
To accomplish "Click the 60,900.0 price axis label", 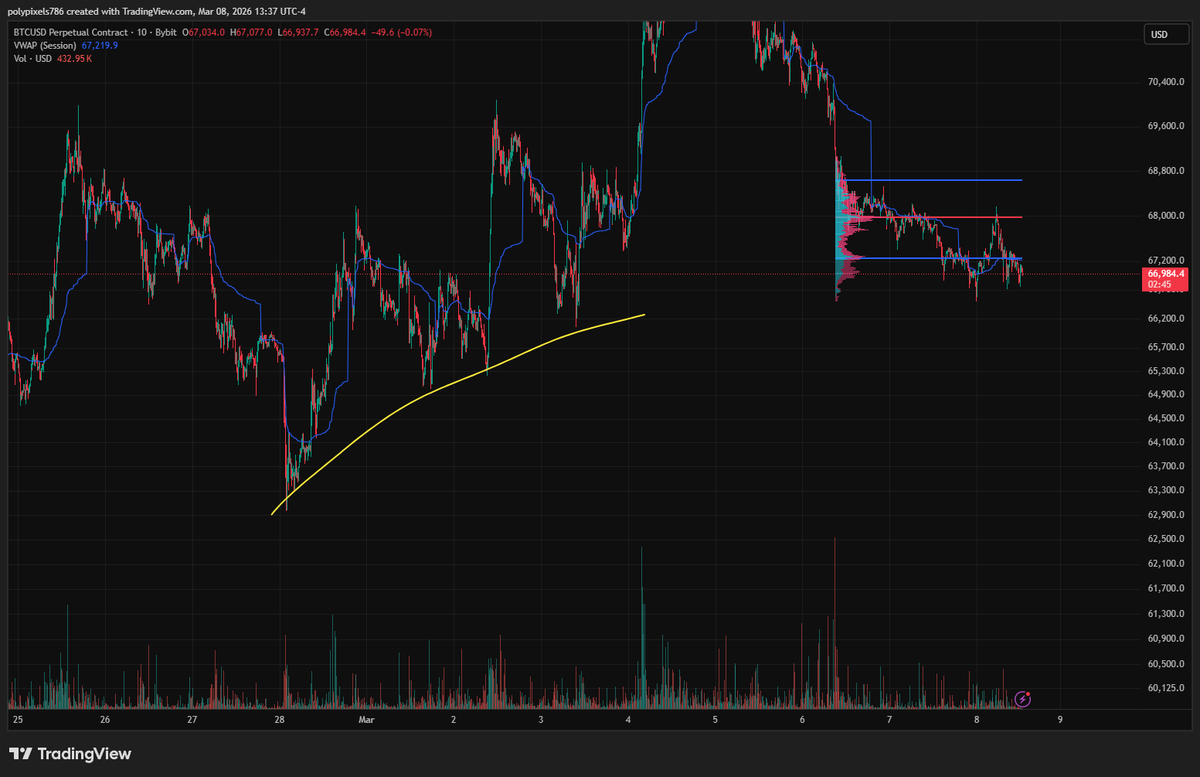I will tap(1166, 638).
